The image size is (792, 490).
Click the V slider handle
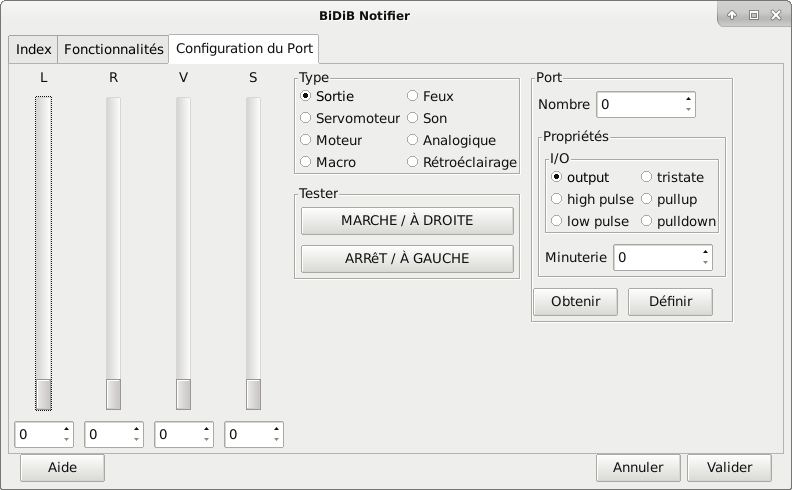coord(183,394)
